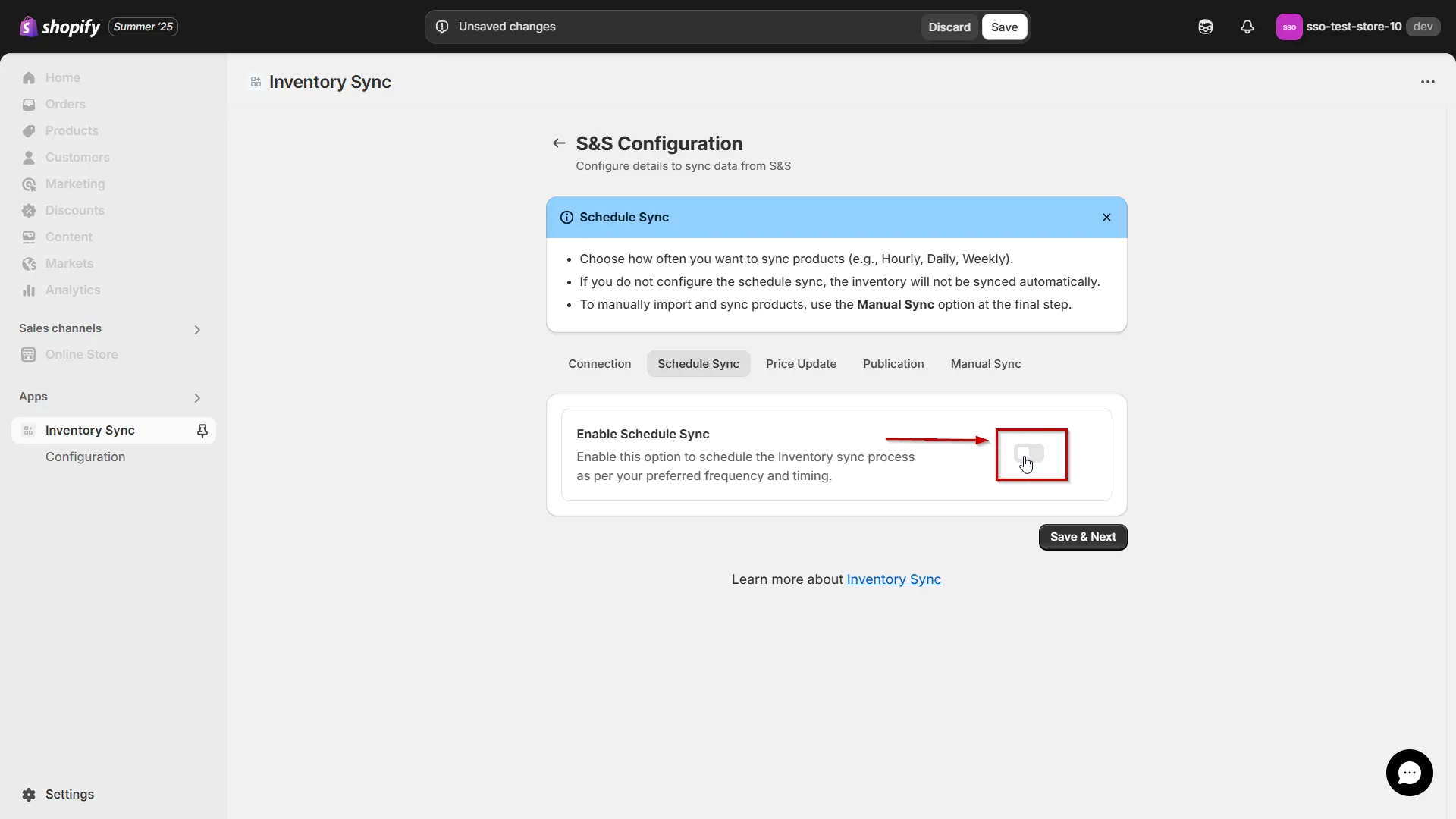Click the Save & Next button

[x=1082, y=537]
